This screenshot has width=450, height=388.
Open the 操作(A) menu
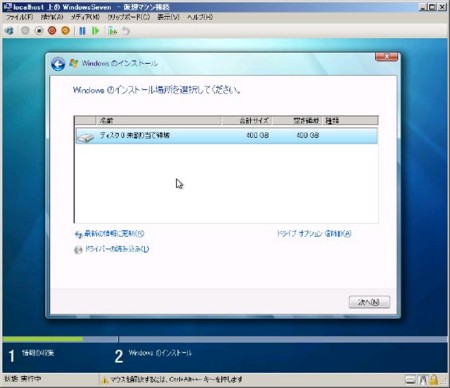point(52,17)
